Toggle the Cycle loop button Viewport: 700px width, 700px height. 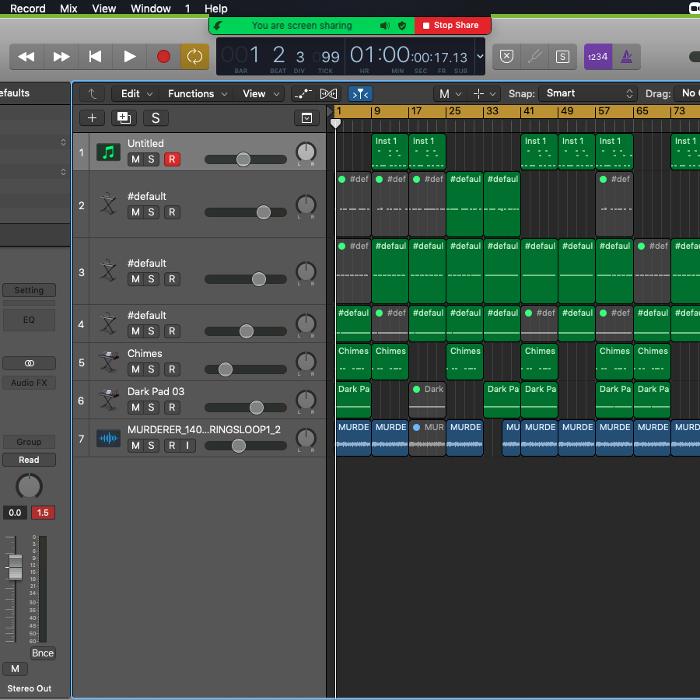coord(195,57)
